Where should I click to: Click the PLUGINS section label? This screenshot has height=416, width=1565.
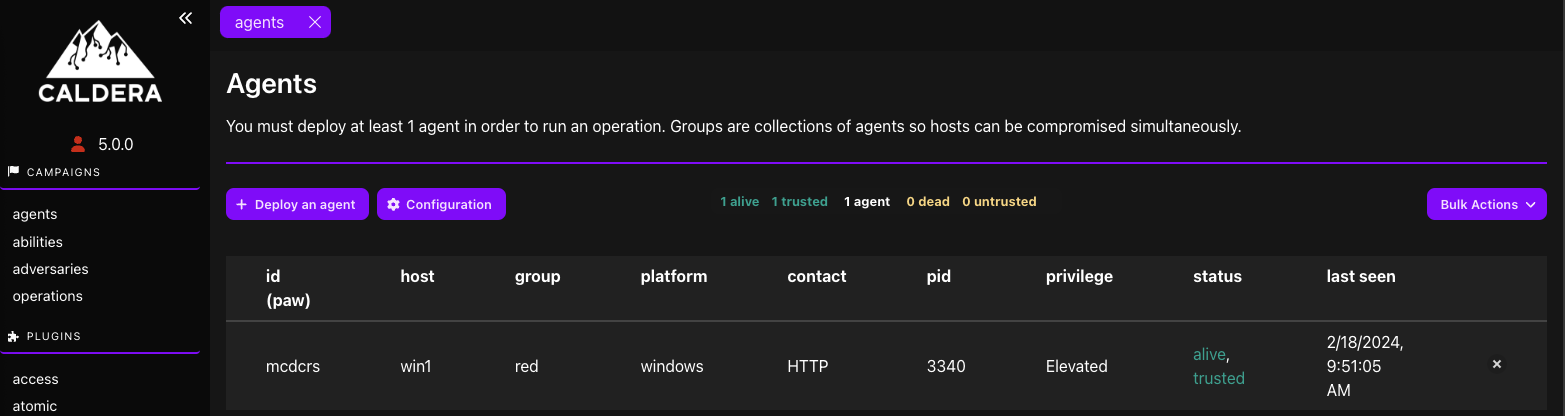click(x=54, y=336)
